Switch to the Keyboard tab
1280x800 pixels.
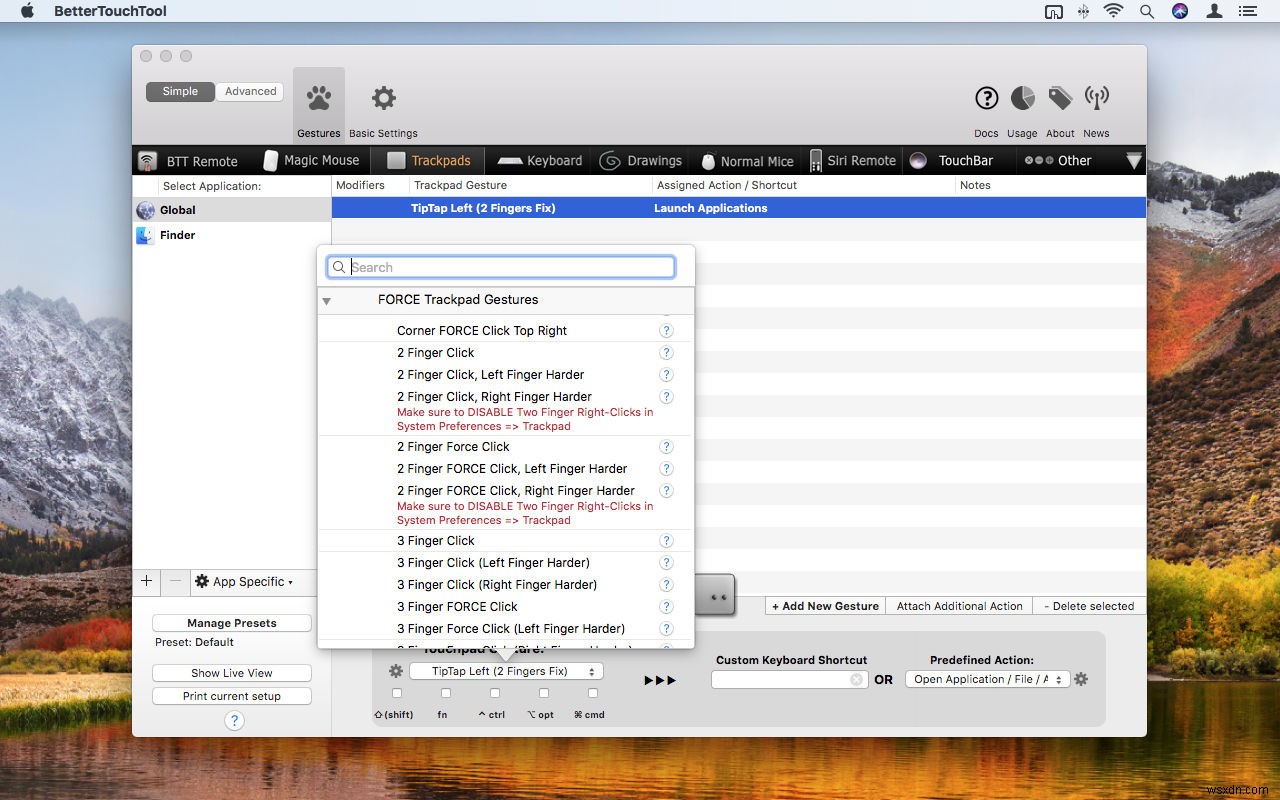[538, 160]
